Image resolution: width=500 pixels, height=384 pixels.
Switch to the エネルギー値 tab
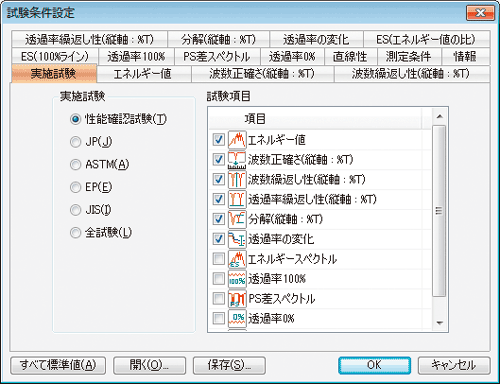coord(144,74)
